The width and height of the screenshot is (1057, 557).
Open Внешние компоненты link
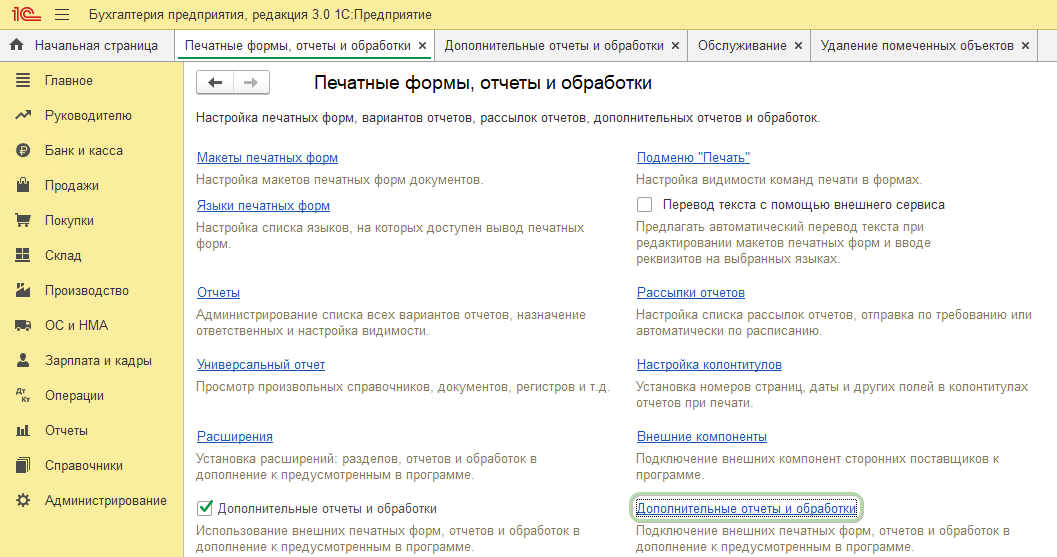coord(702,436)
